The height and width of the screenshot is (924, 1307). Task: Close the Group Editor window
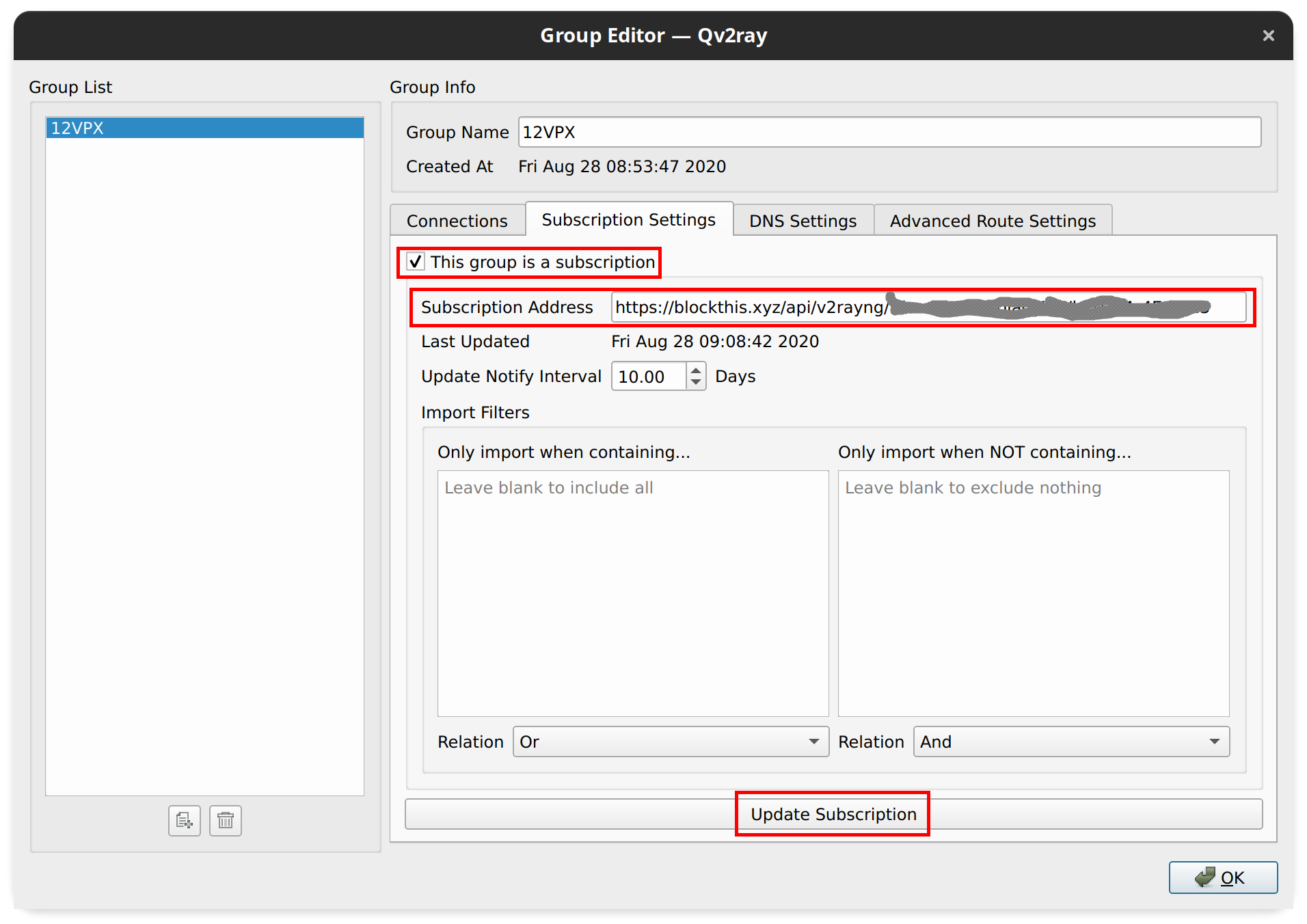[1268, 36]
